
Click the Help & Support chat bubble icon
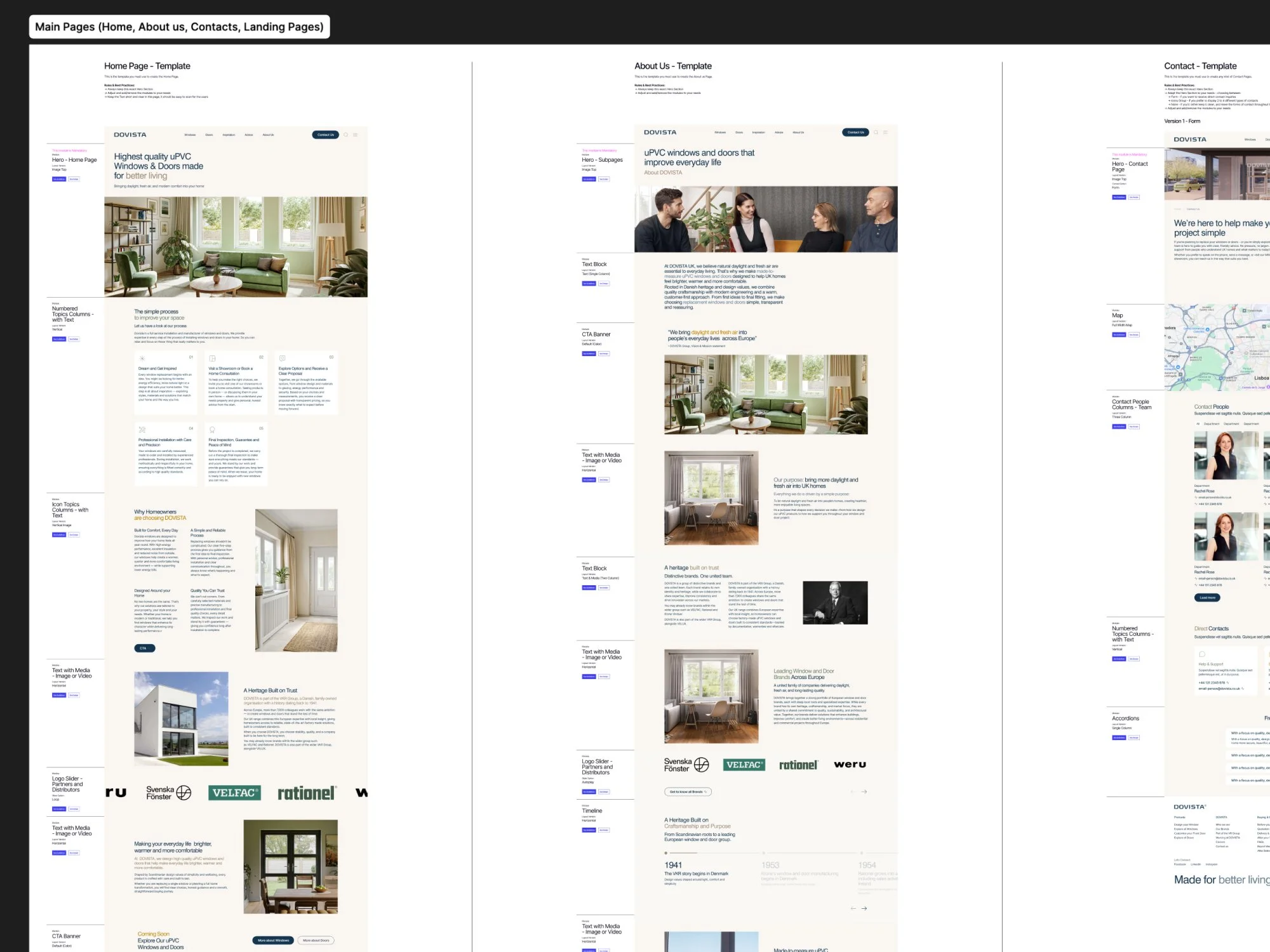click(x=1202, y=654)
